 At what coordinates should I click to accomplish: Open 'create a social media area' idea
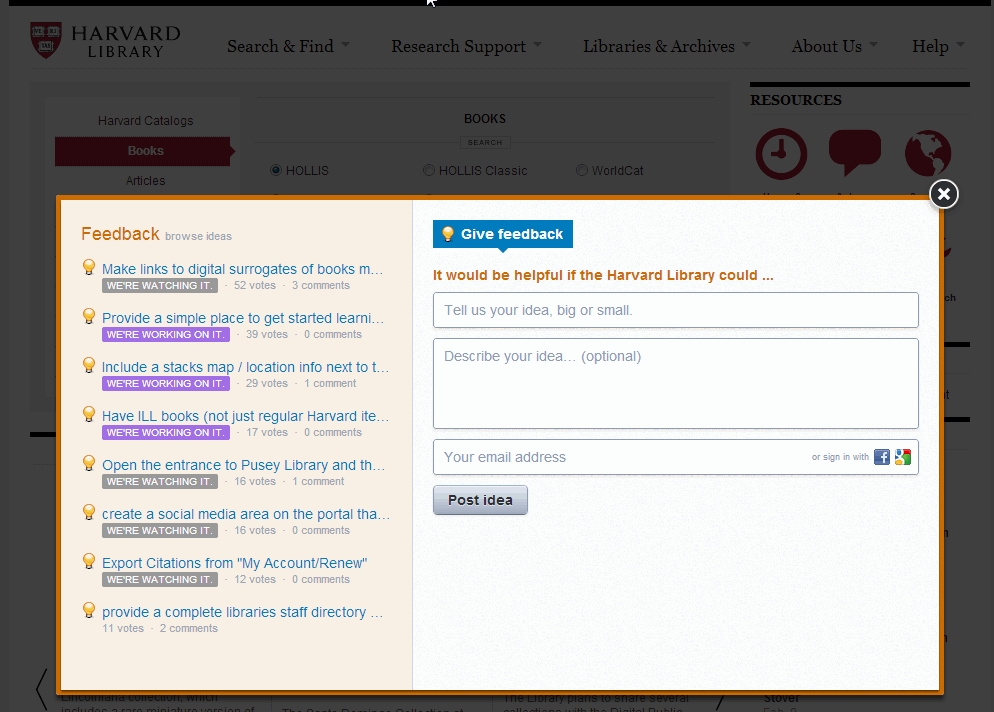[x=246, y=514]
